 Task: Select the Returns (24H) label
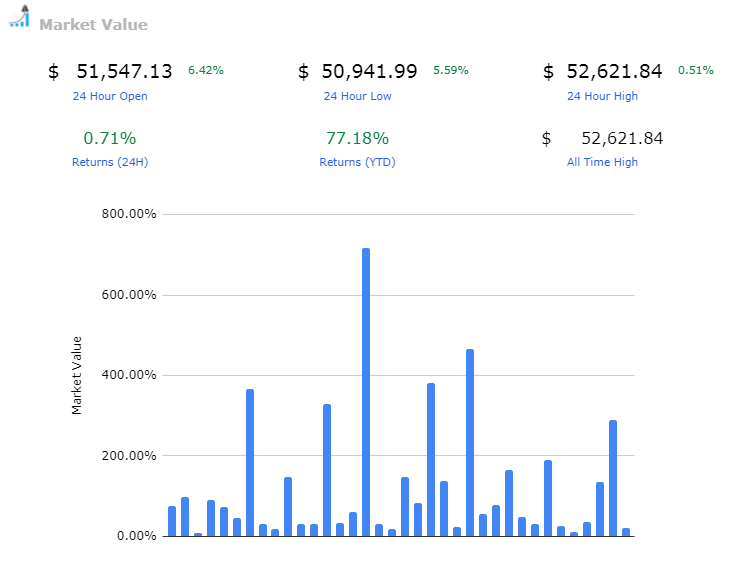tap(110, 162)
